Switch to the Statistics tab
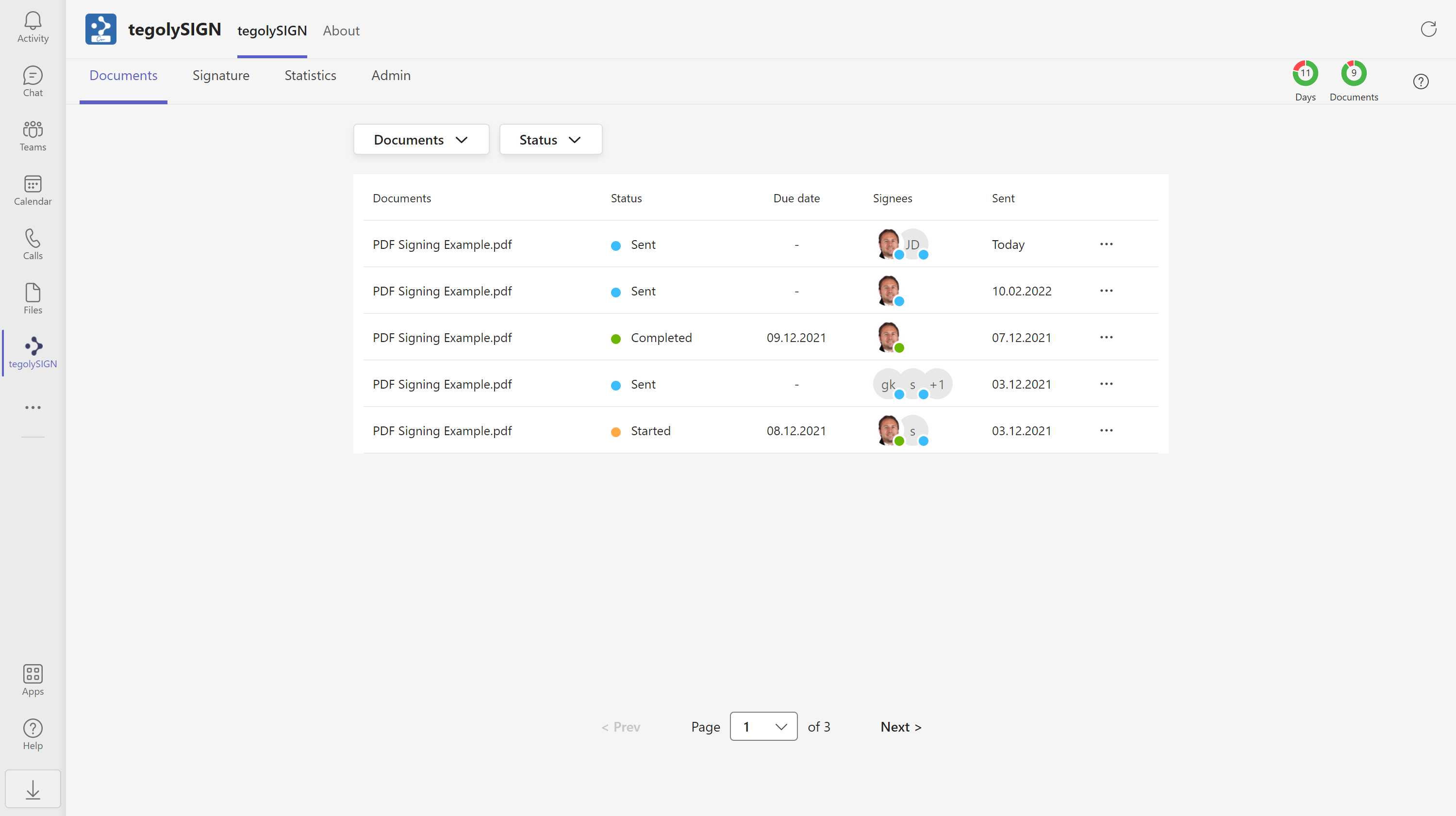The image size is (1456, 816). (310, 75)
